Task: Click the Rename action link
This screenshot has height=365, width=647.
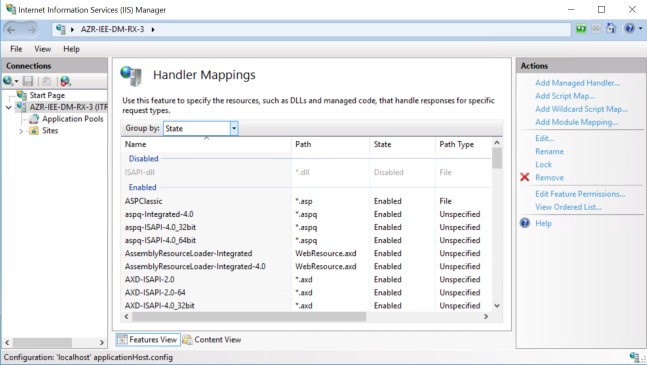Action: (549, 151)
